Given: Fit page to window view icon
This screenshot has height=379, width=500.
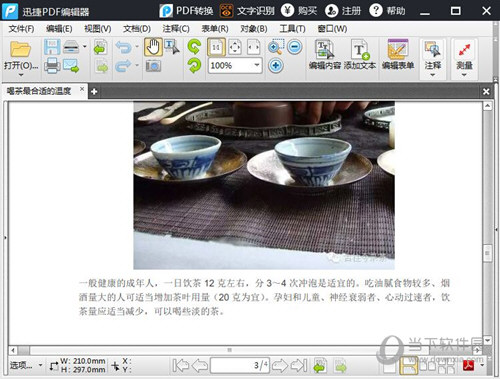Looking at the screenshot, I should pos(235,47).
